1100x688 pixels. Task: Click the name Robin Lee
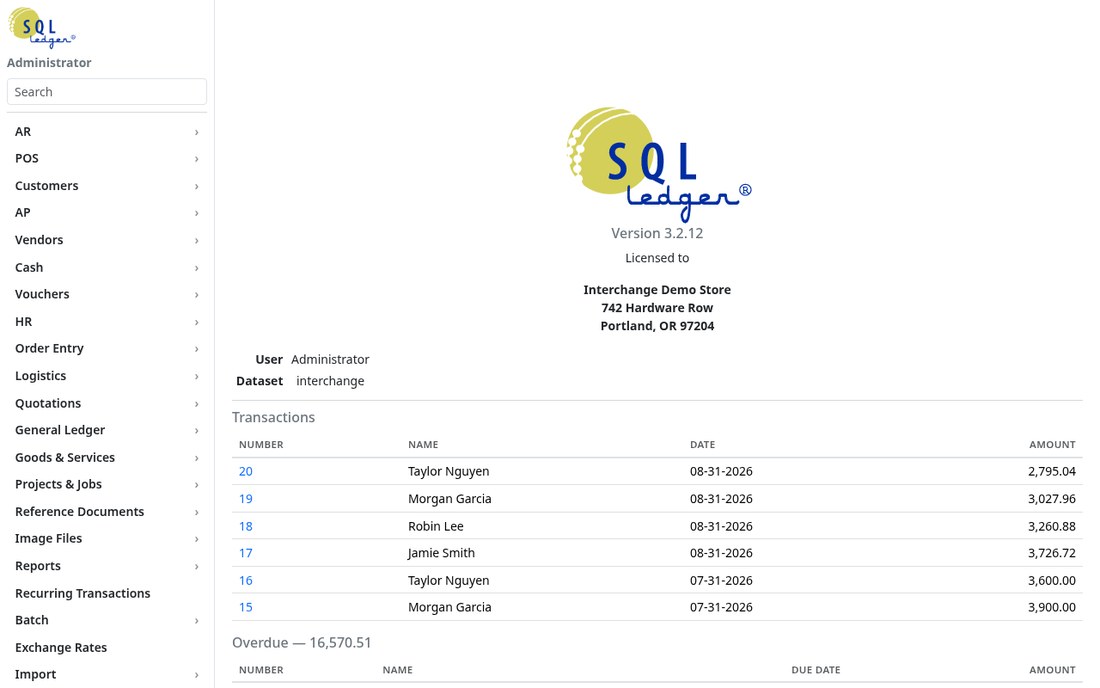[436, 526]
